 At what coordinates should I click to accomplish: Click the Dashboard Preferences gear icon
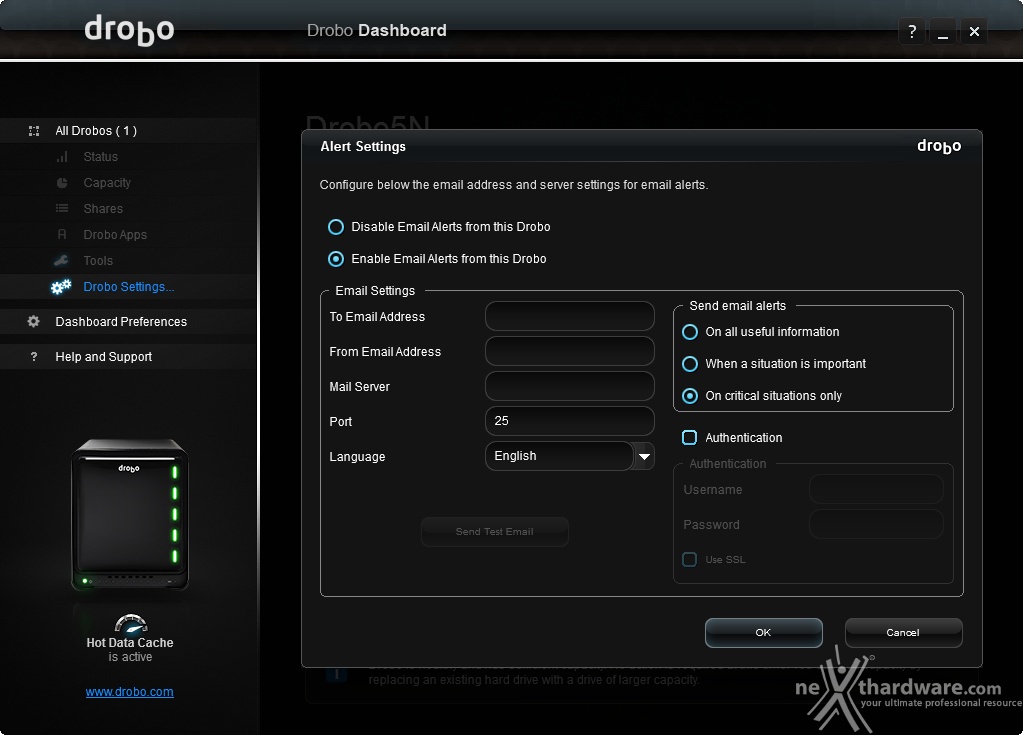33,322
